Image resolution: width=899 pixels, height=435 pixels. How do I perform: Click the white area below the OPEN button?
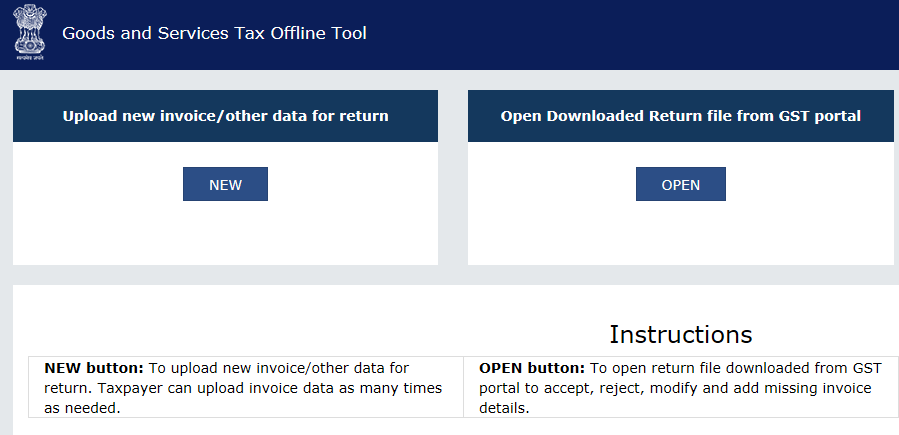point(680,235)
